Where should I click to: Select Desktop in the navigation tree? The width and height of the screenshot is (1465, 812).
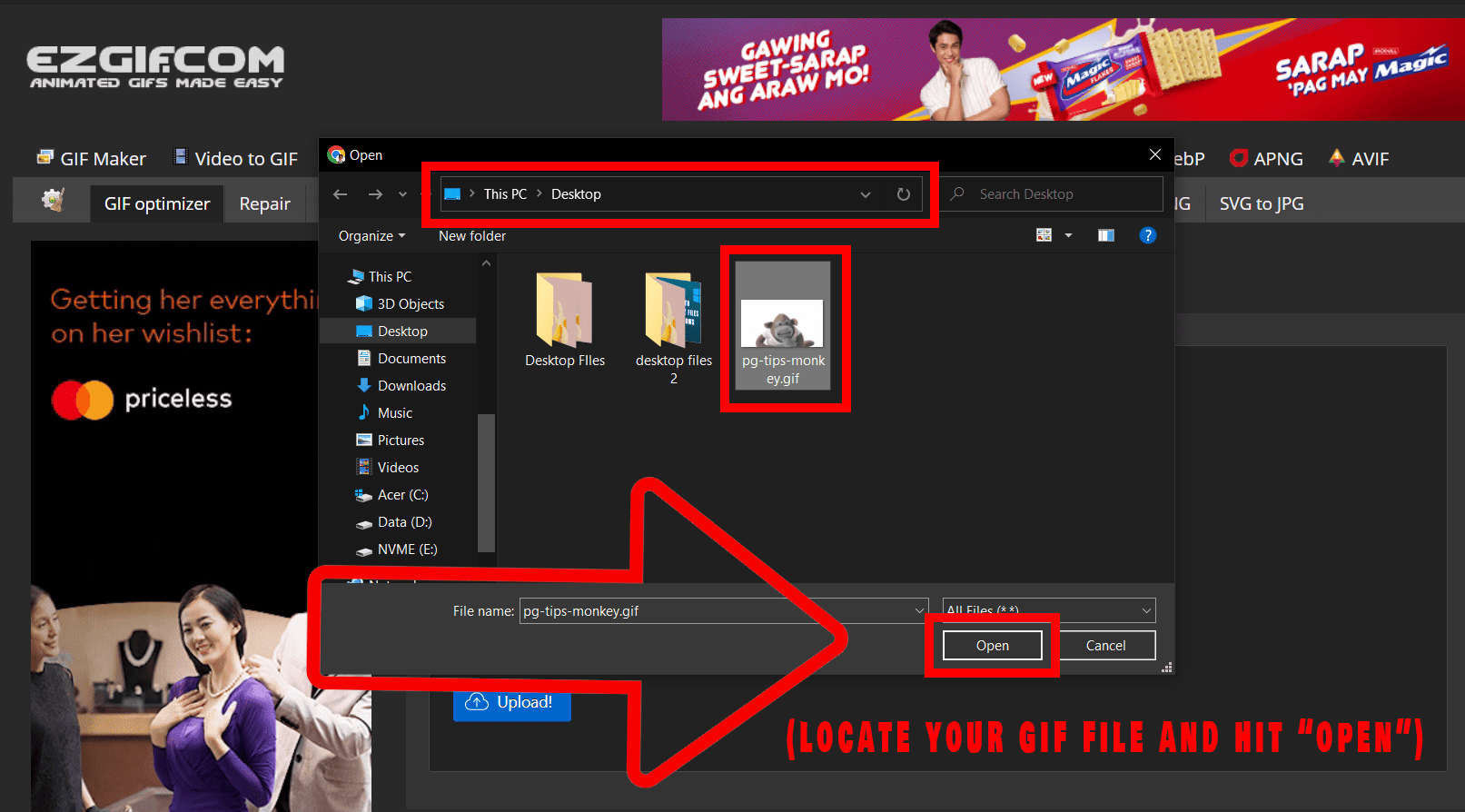(398, 331)
